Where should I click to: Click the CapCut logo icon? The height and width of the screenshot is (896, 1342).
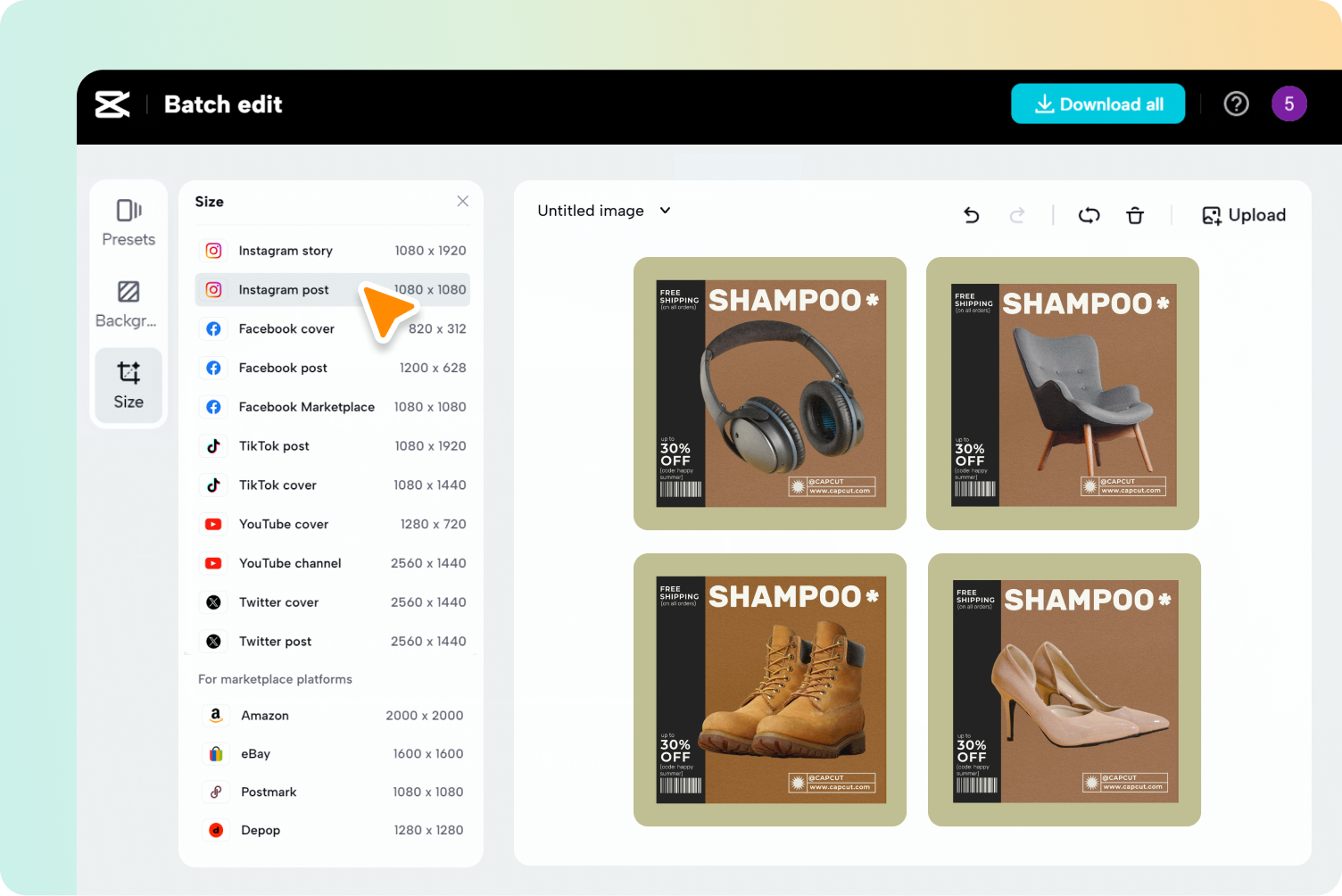[x=112, y=104]
